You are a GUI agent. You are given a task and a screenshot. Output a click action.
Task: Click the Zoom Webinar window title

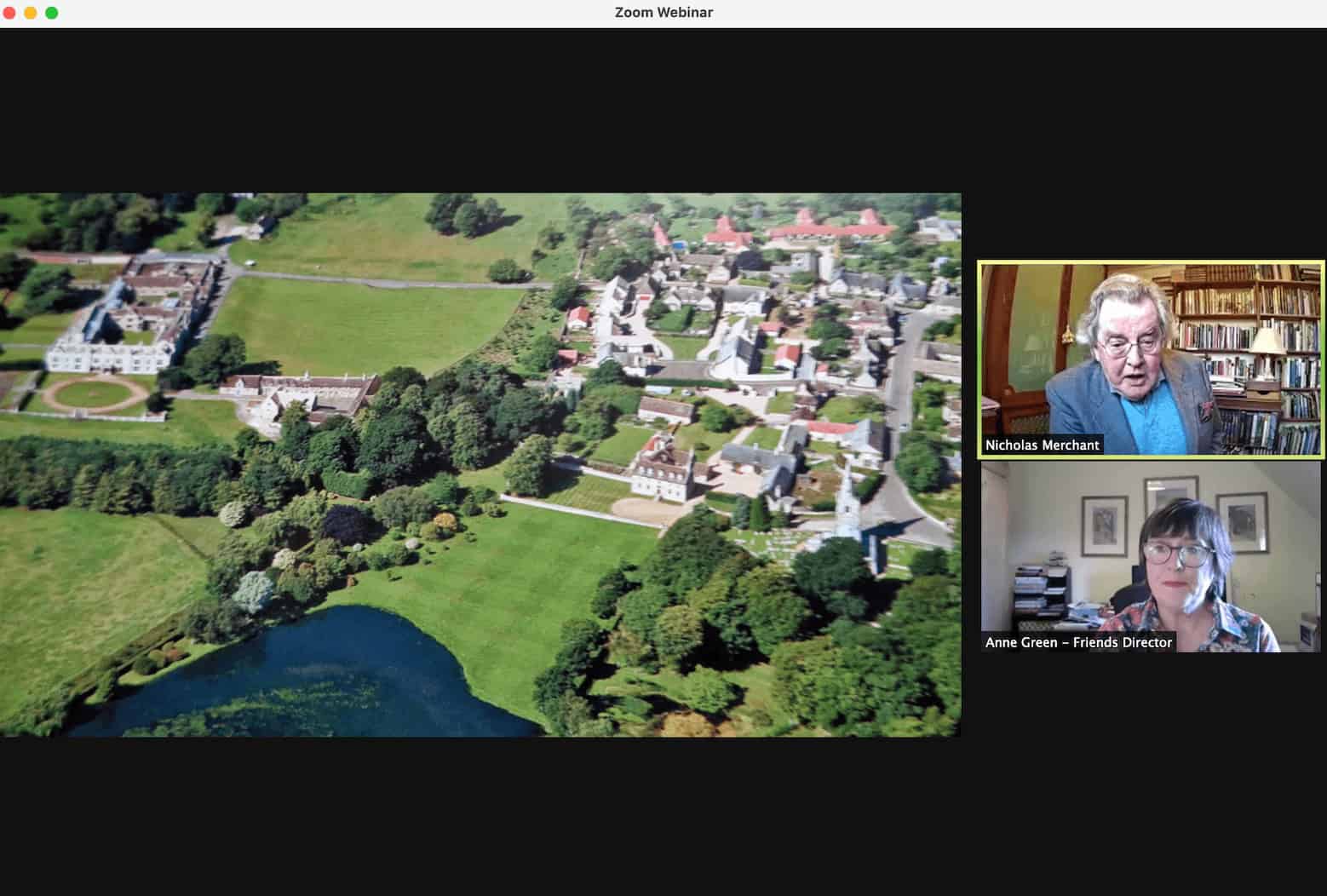[x=663, y=13]
